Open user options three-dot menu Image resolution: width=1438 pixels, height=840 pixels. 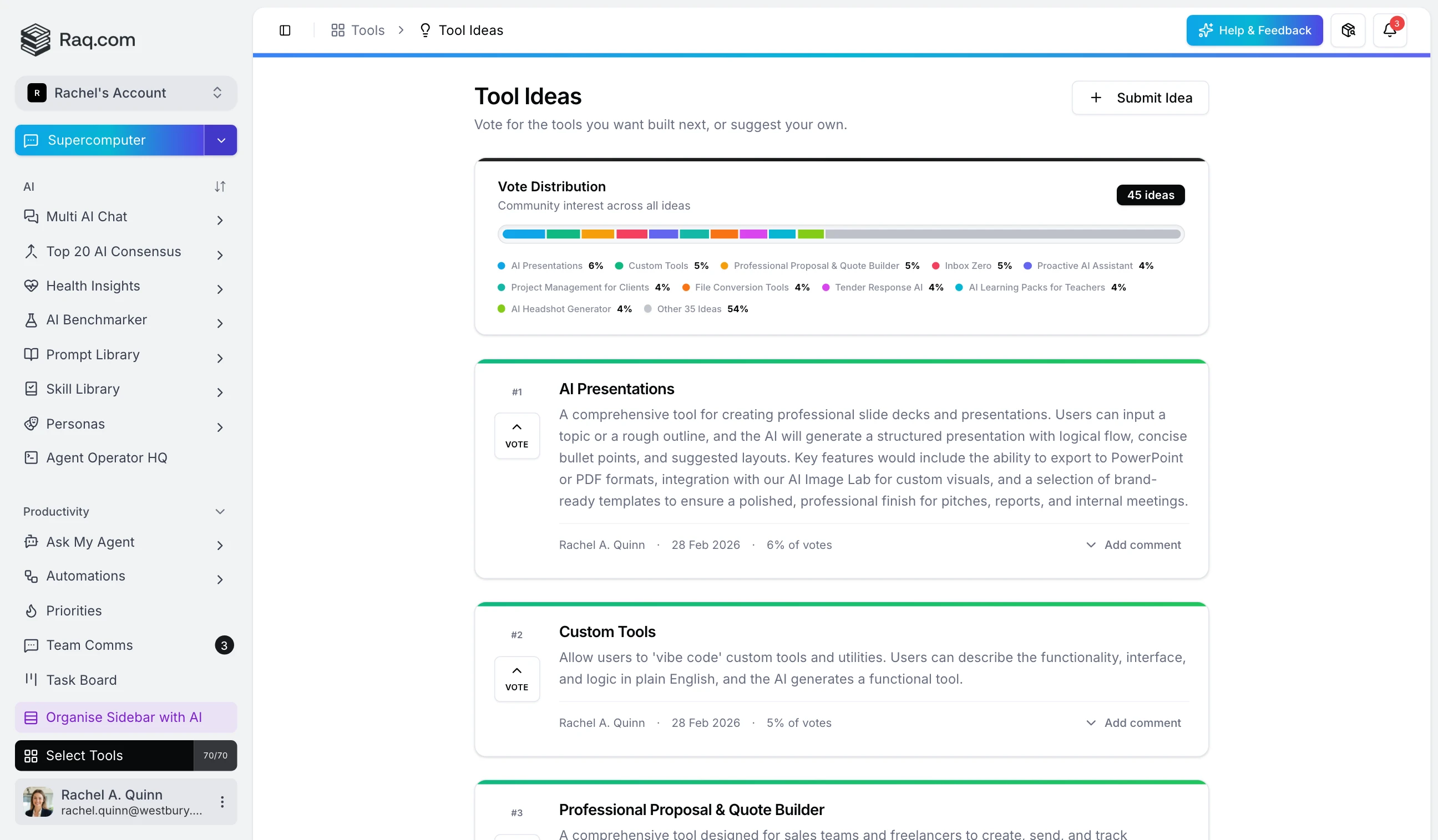pos(222,802)
